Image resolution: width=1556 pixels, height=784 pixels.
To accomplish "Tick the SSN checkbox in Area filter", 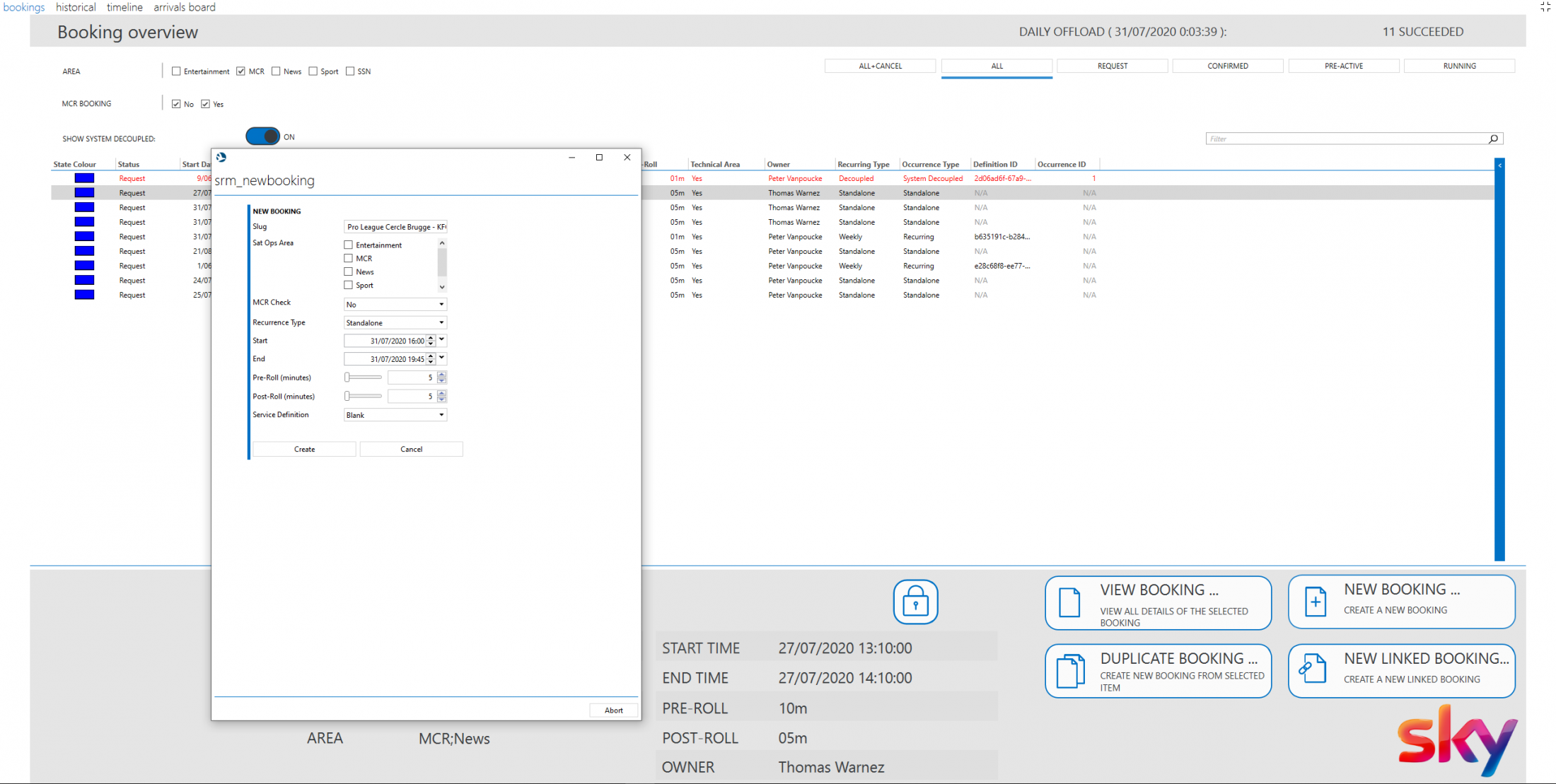I will 350,71.
